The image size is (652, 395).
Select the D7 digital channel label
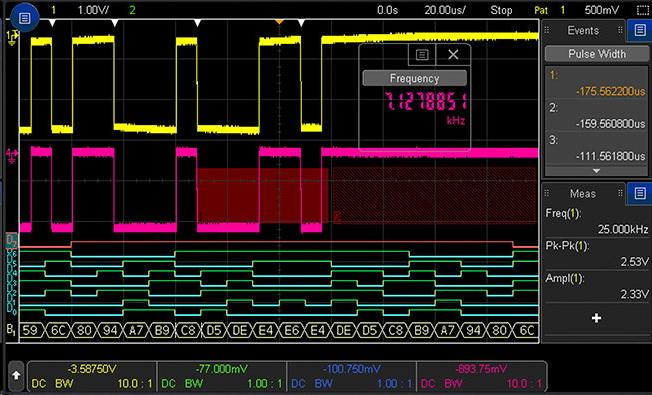[x=11, y=240]
